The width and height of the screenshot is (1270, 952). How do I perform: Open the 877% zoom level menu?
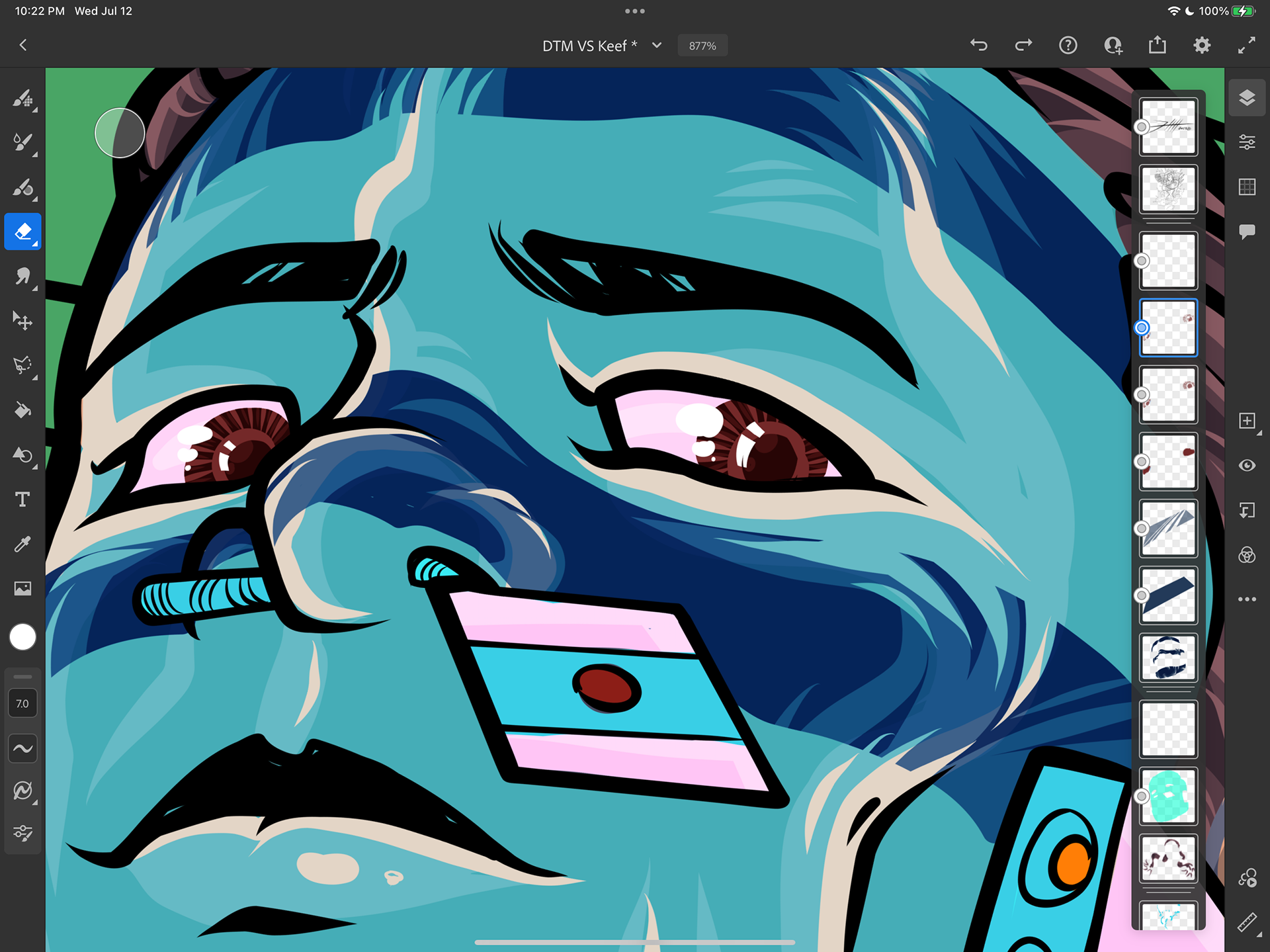coord(702,46)
